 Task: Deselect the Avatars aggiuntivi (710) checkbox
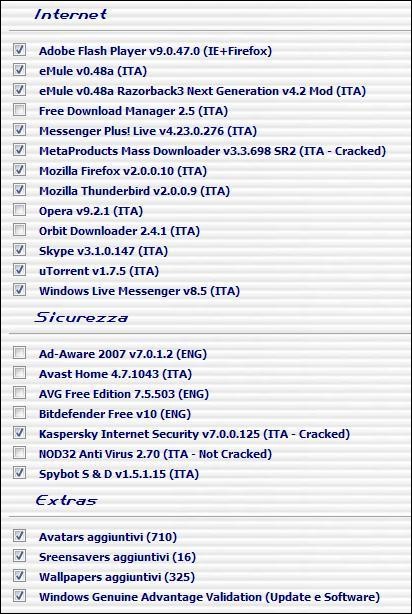coord(19,536)
